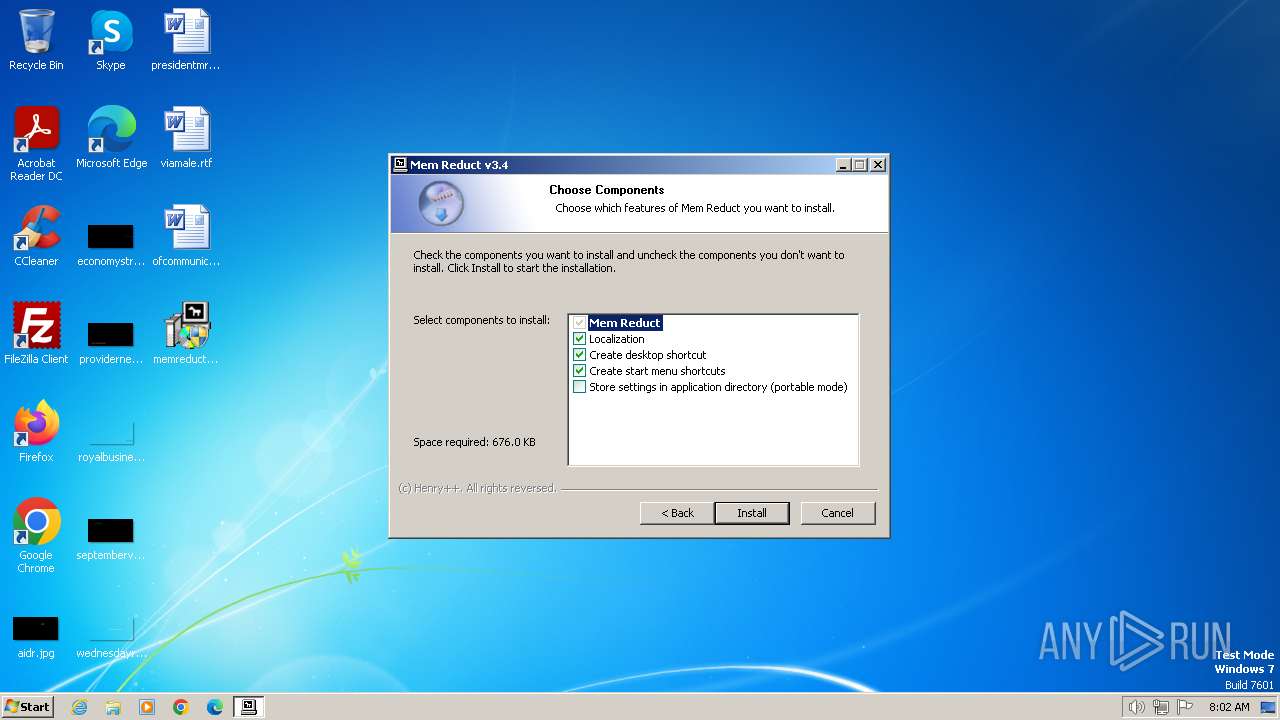Toggle the Mem Reduct component checkbox
This screenshot has width=1280, height=720.
579,323
